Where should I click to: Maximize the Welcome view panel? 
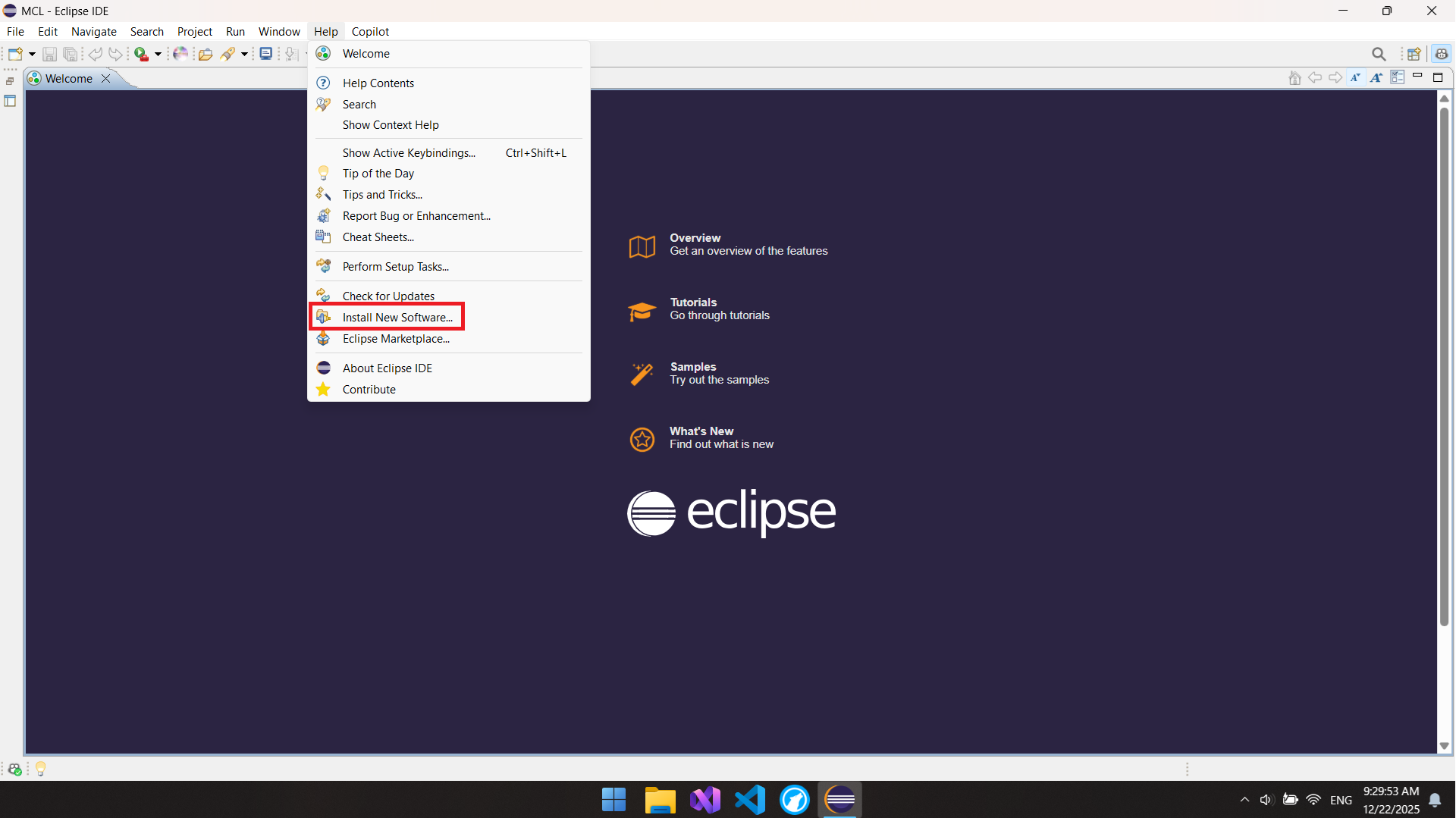[1437, 77]
